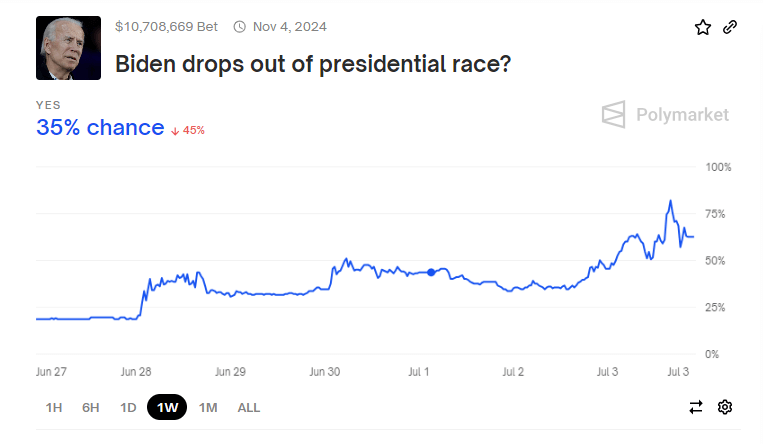
Task: Click the Polymarket logo watermark
Action: pyautogui.click(x=665, y=115)
